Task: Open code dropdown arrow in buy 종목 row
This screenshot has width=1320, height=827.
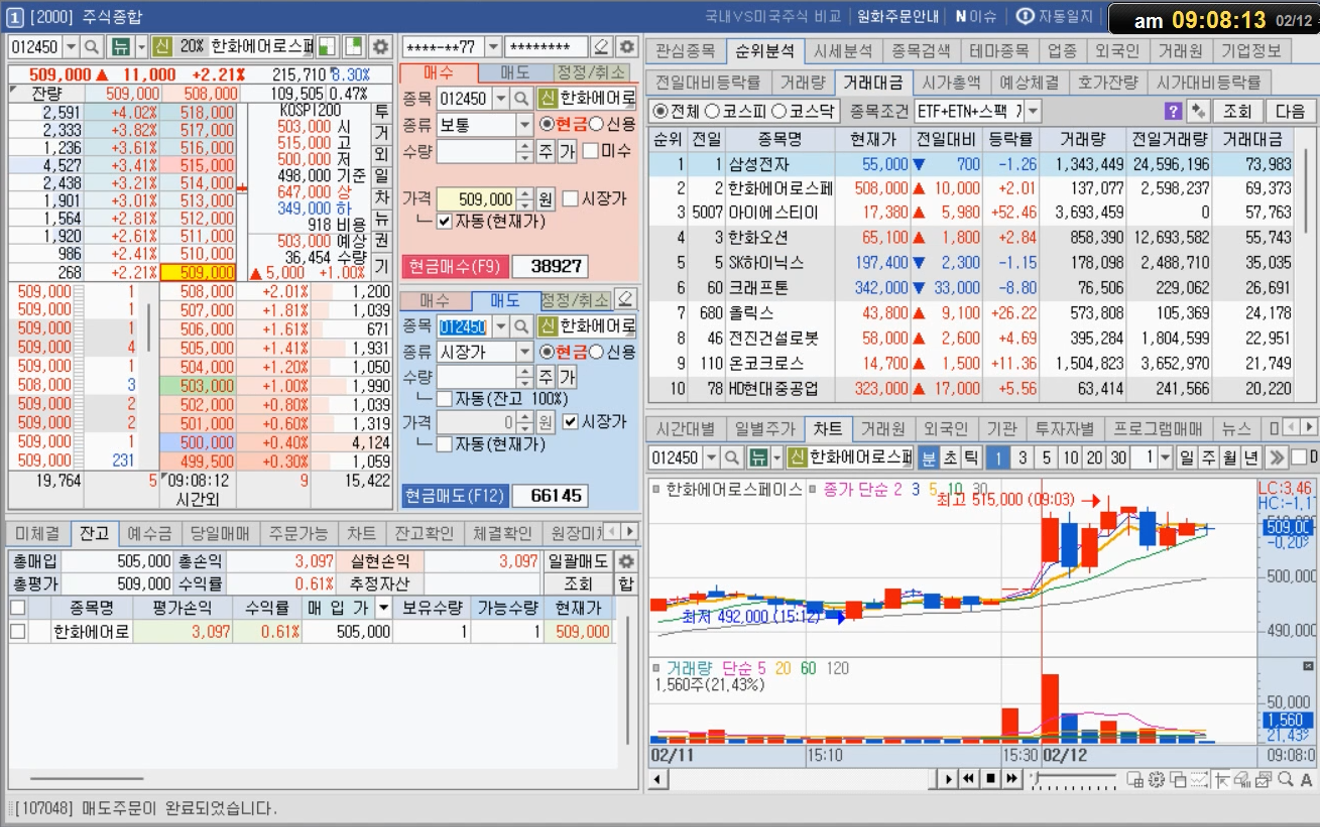Action: pos(500,98)
